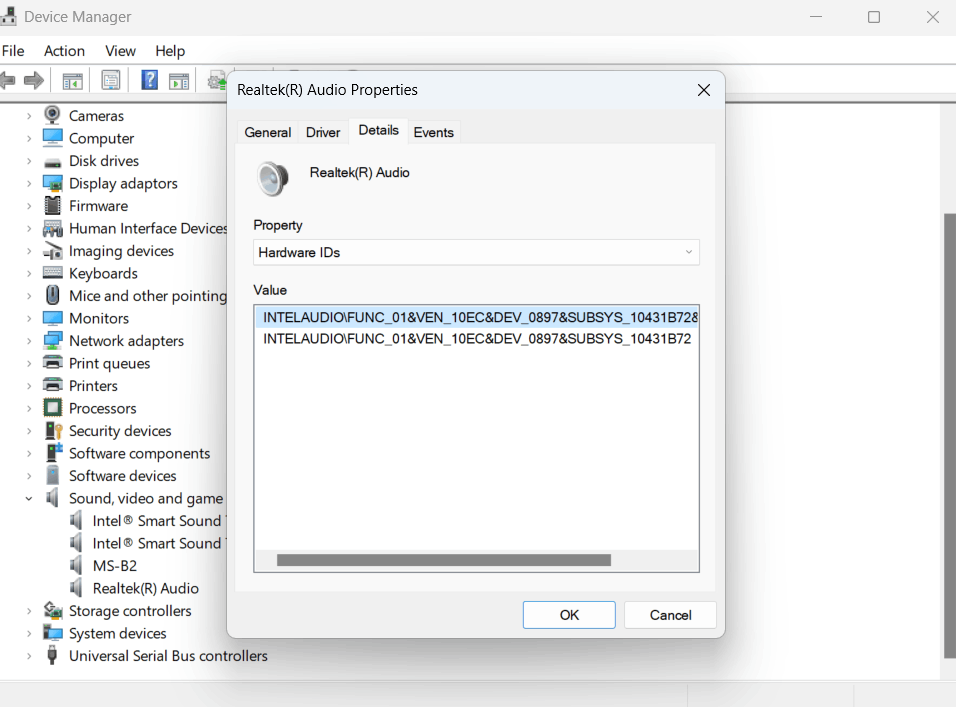Collapse the Sound, video and game node
The width and height of the screenshot is (956, 707).
[29, 499]
